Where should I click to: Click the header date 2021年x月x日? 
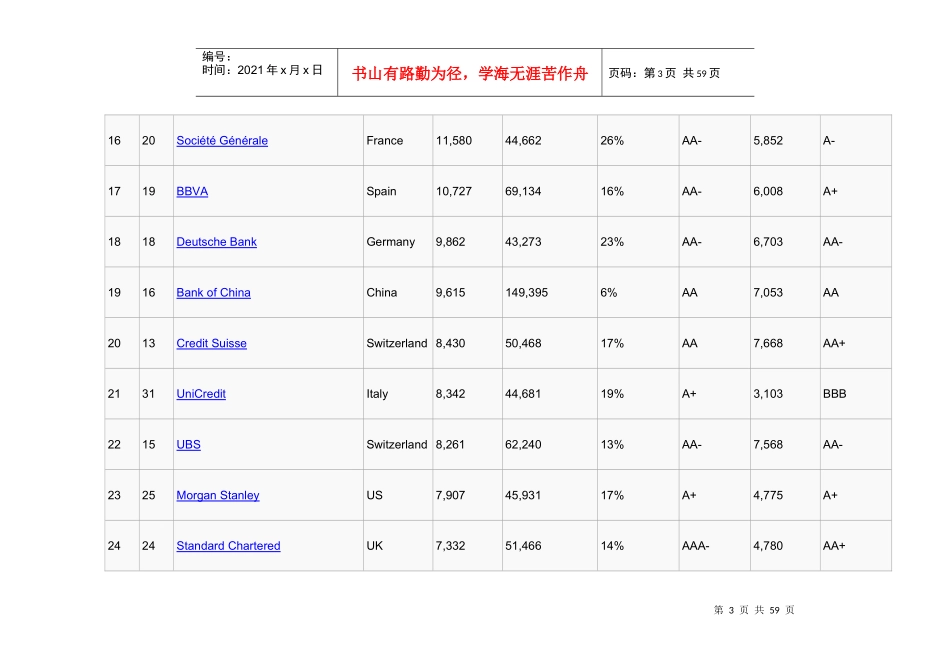tap(279, 70)
